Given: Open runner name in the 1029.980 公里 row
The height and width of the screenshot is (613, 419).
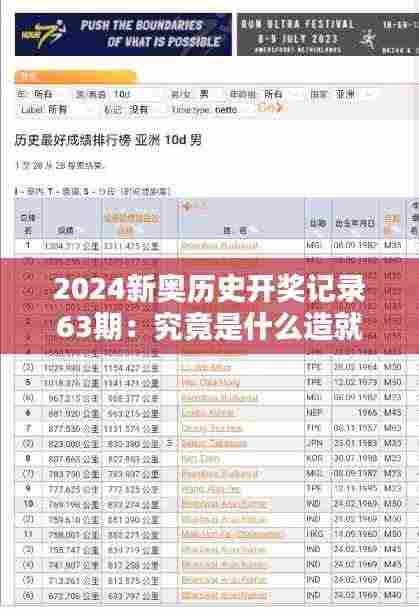Looking at the screenshot, I should click(x=206, y=367).
